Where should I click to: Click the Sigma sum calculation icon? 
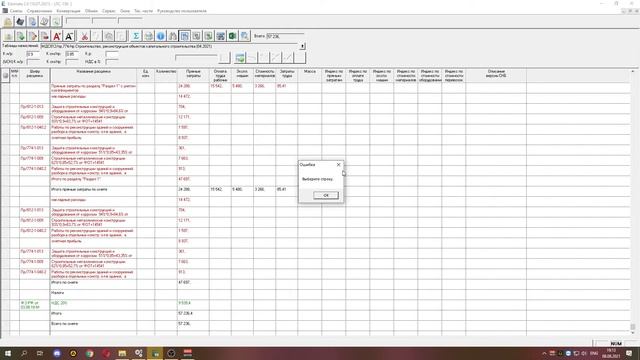(x=136, y=36)
